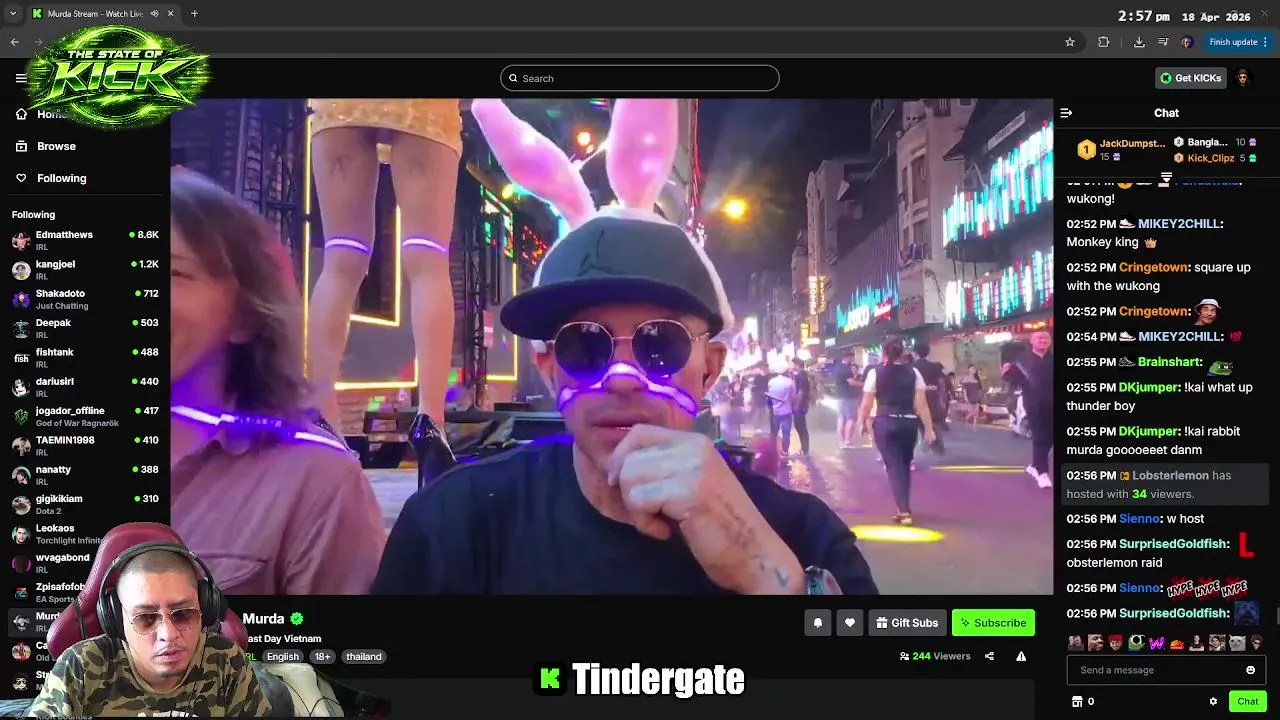Open gigikikiam channel in Following list
This screenshot has height=720, width=1280.
coord(85,504)
